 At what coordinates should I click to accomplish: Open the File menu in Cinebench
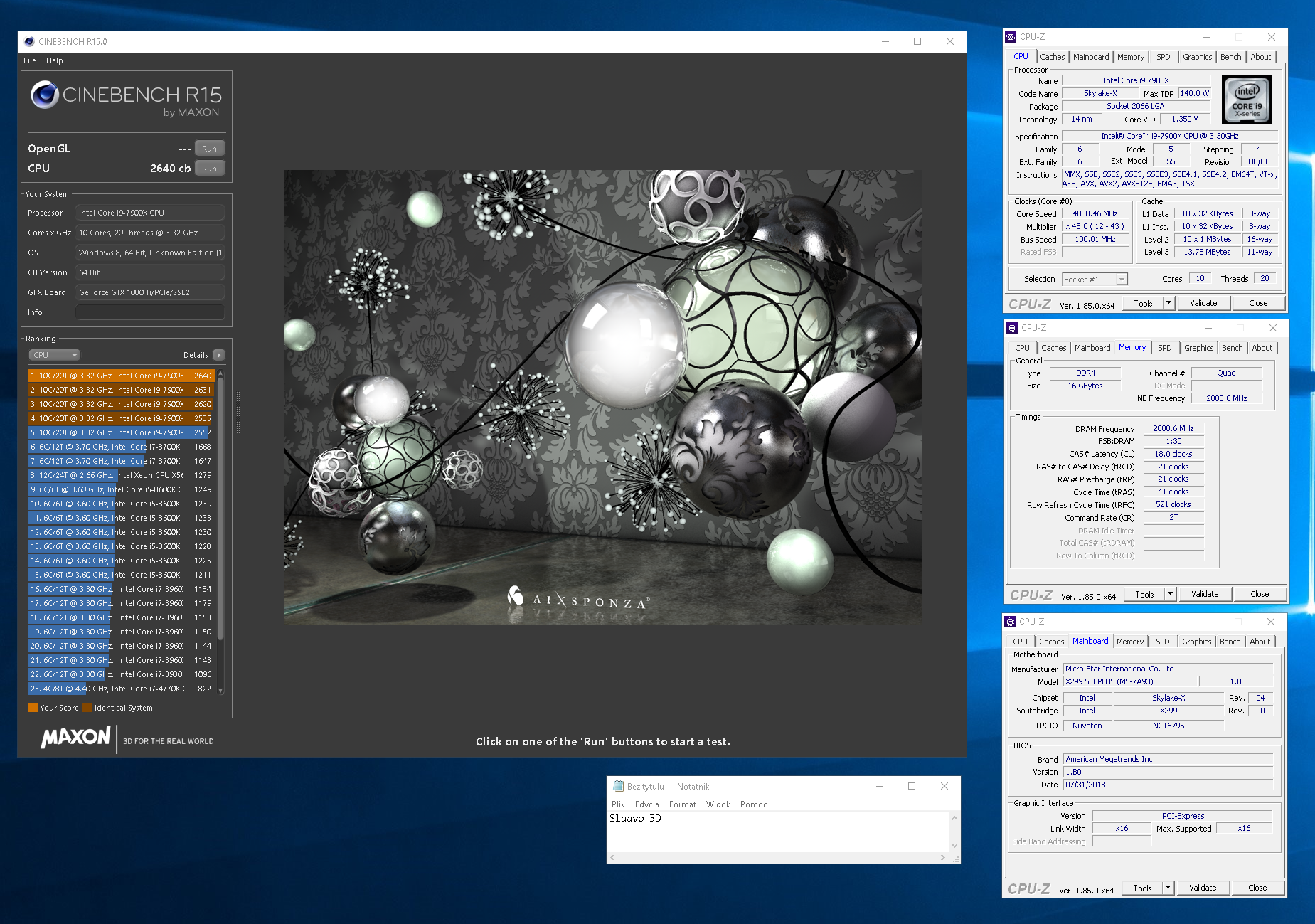point(30,60)
